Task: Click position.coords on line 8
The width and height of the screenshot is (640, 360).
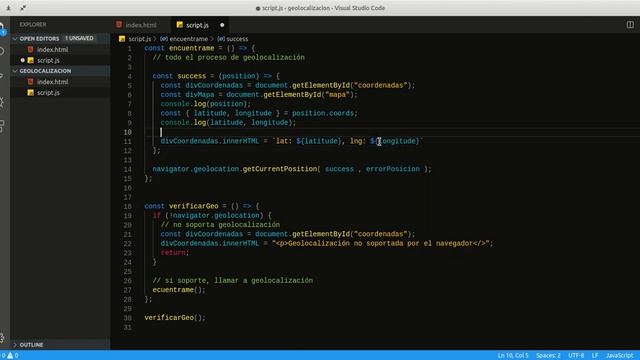Action: coord(324,113)
